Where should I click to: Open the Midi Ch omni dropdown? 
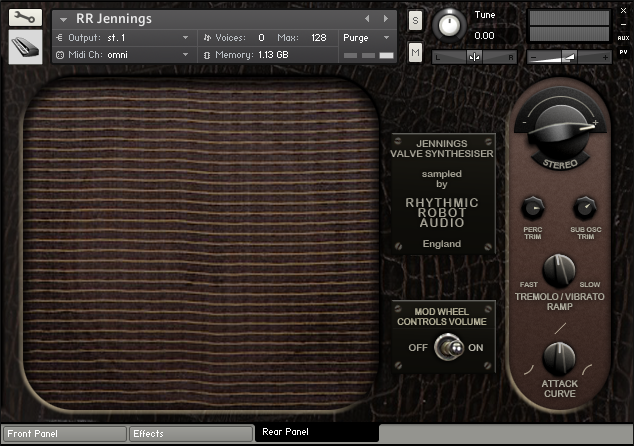185,55
